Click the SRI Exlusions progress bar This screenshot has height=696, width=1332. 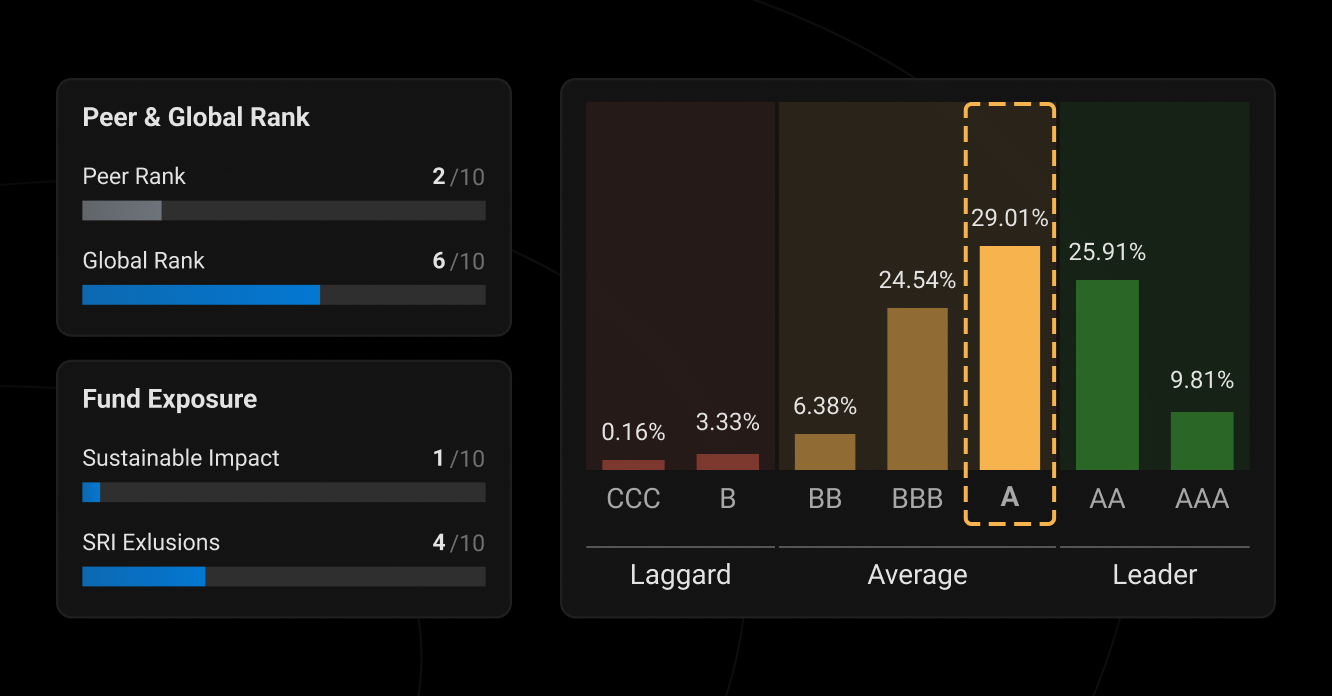pyautogui.click(x=283, y=577)
